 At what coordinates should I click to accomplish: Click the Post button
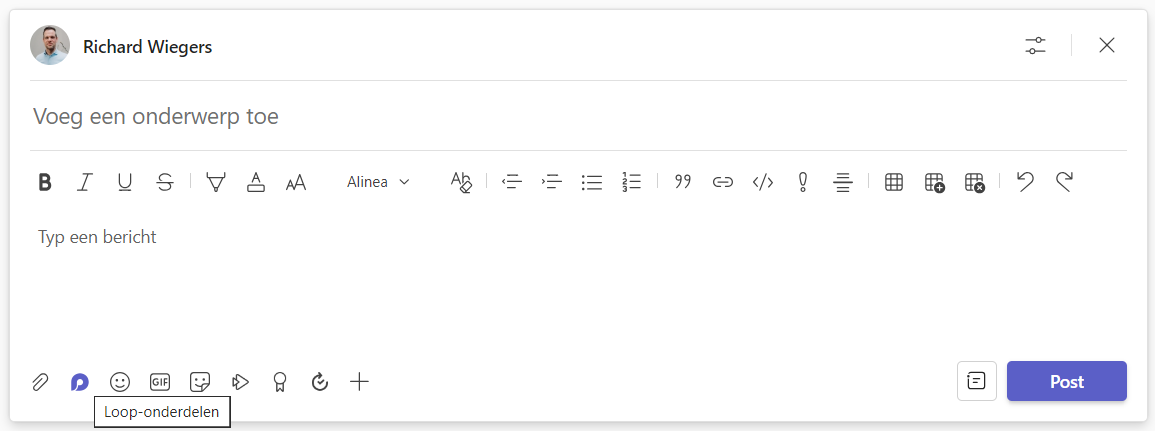[1067, 381]
